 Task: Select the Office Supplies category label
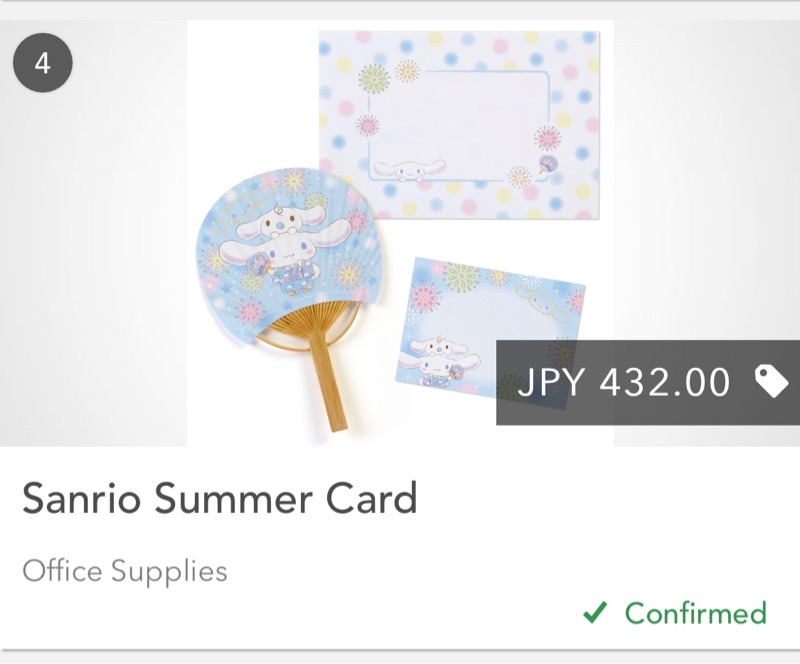(125, 572)
